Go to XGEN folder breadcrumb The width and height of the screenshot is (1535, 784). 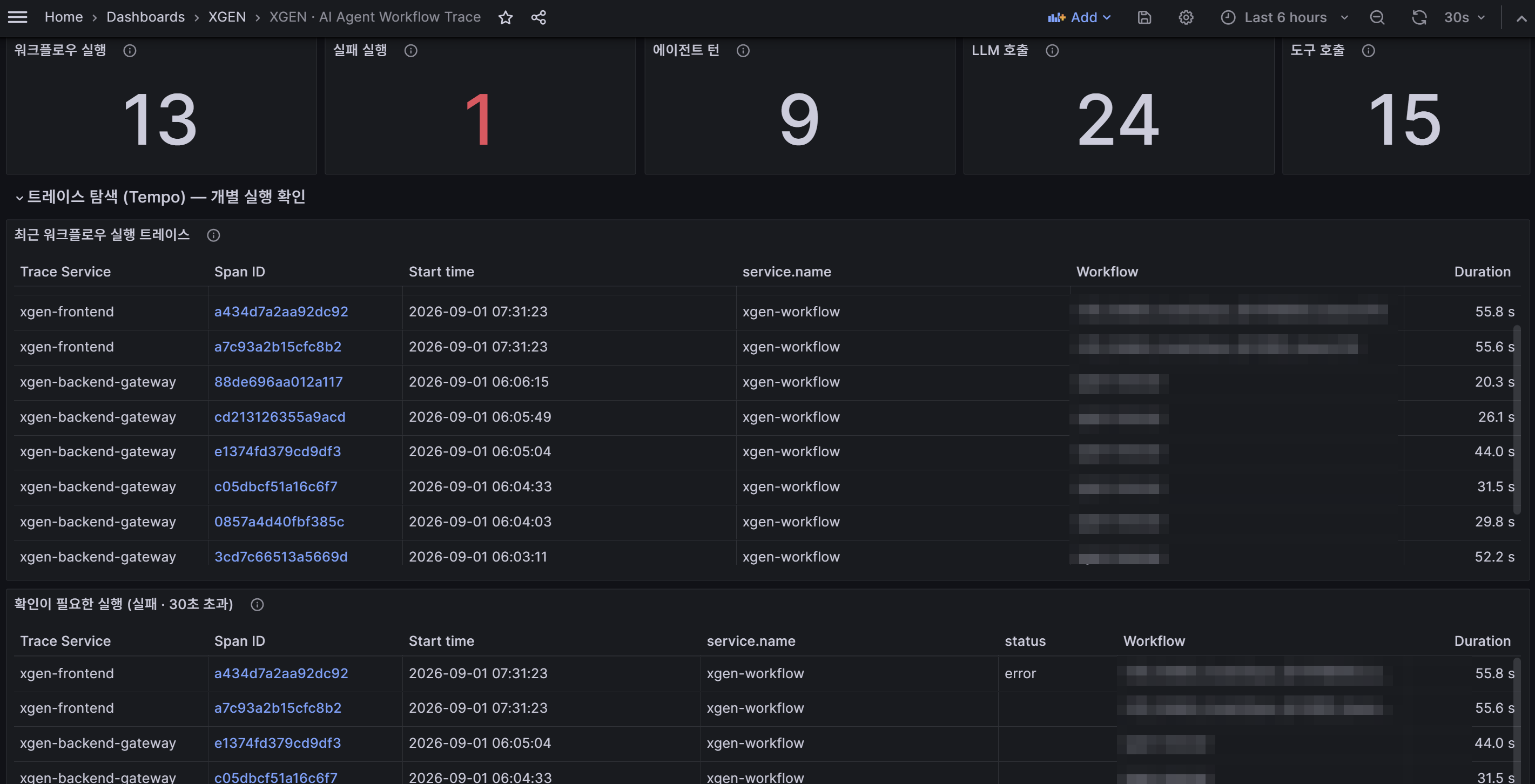coord(227,17)
